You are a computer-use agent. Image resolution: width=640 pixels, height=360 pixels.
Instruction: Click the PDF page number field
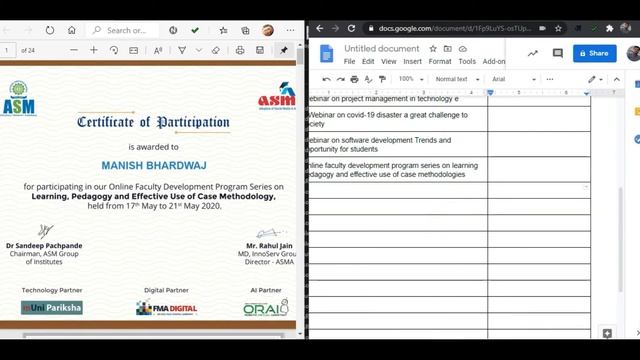(x=7, y=50)
